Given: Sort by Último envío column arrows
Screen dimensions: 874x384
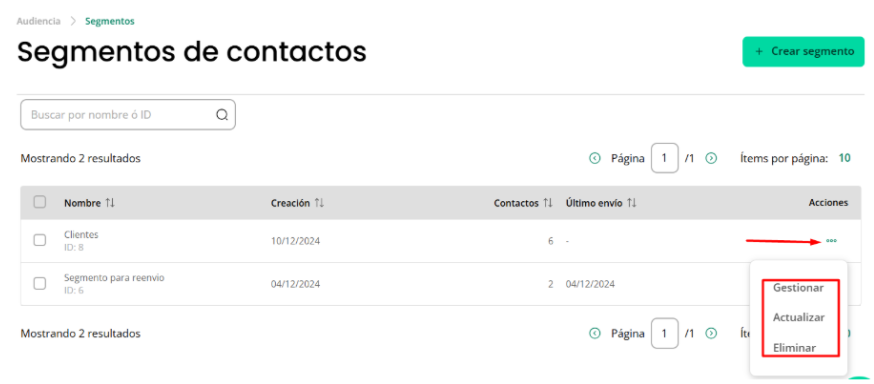Looking at the screenshot, I should 632,203.
